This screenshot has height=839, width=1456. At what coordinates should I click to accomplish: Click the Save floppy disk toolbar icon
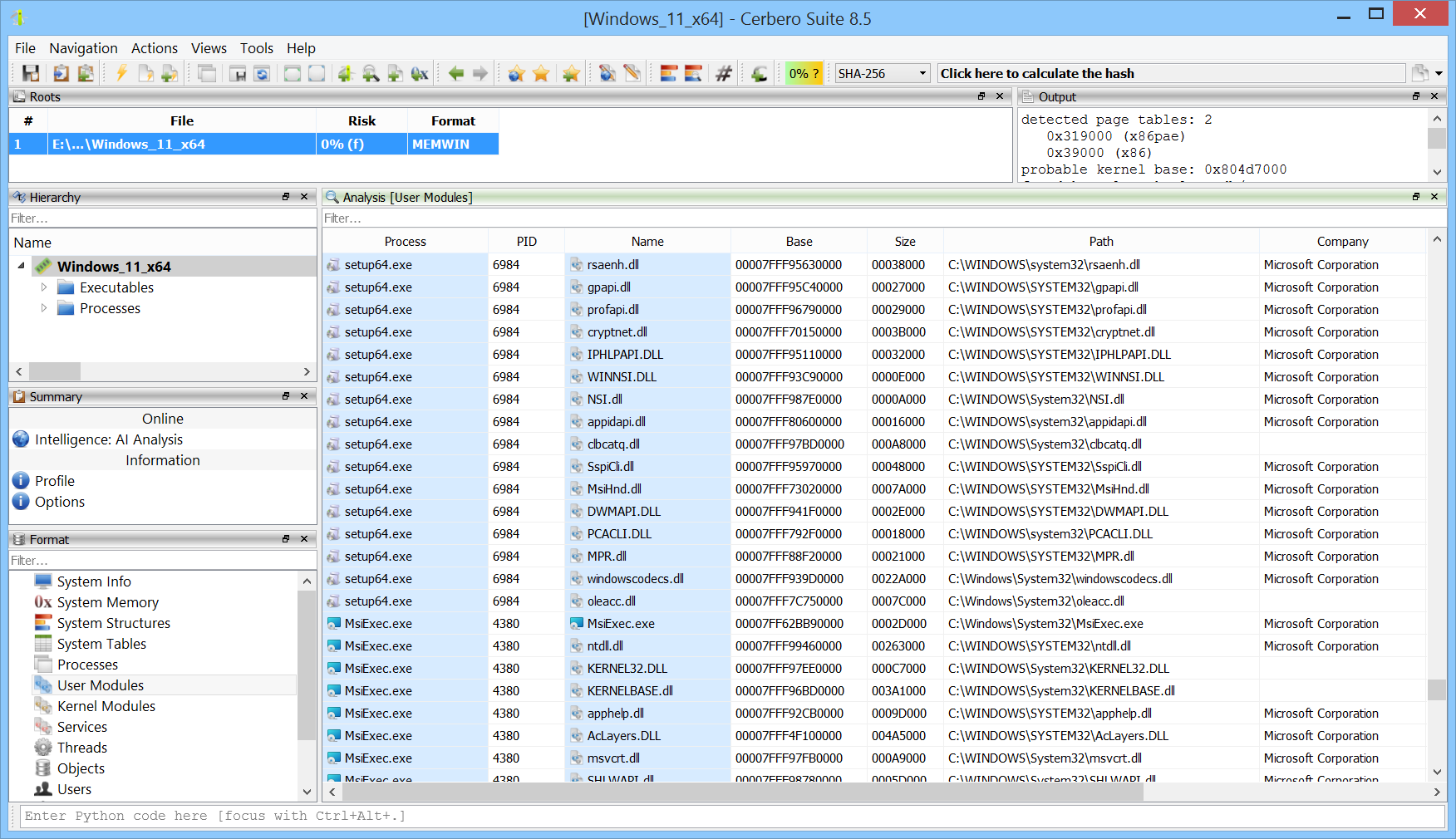click(31, 74)
